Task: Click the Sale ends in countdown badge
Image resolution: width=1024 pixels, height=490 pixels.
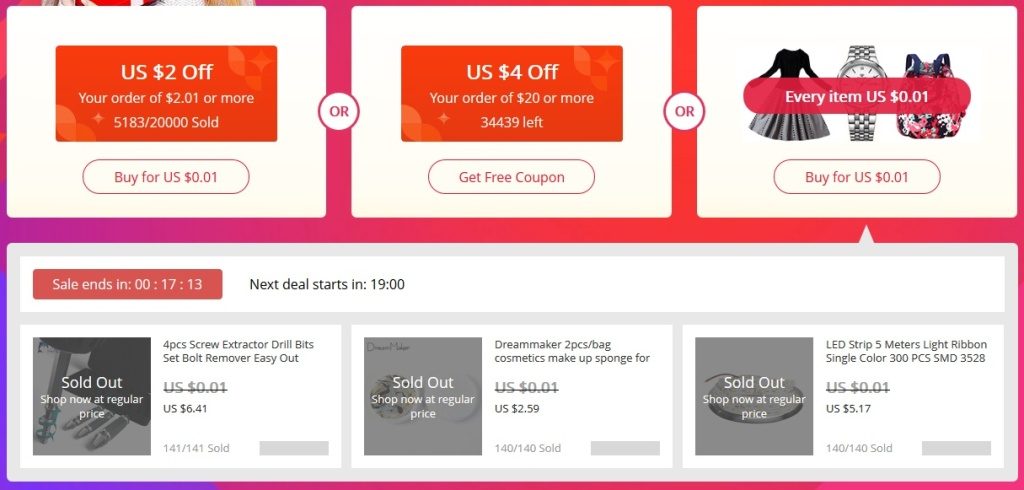Action: 127,284
